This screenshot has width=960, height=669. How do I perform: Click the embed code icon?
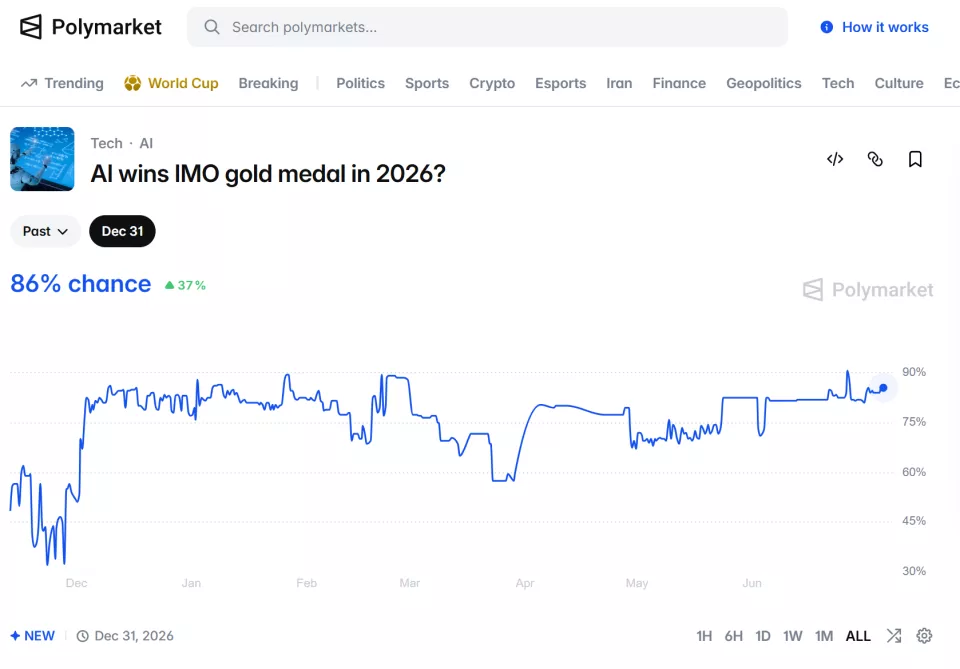834,159
